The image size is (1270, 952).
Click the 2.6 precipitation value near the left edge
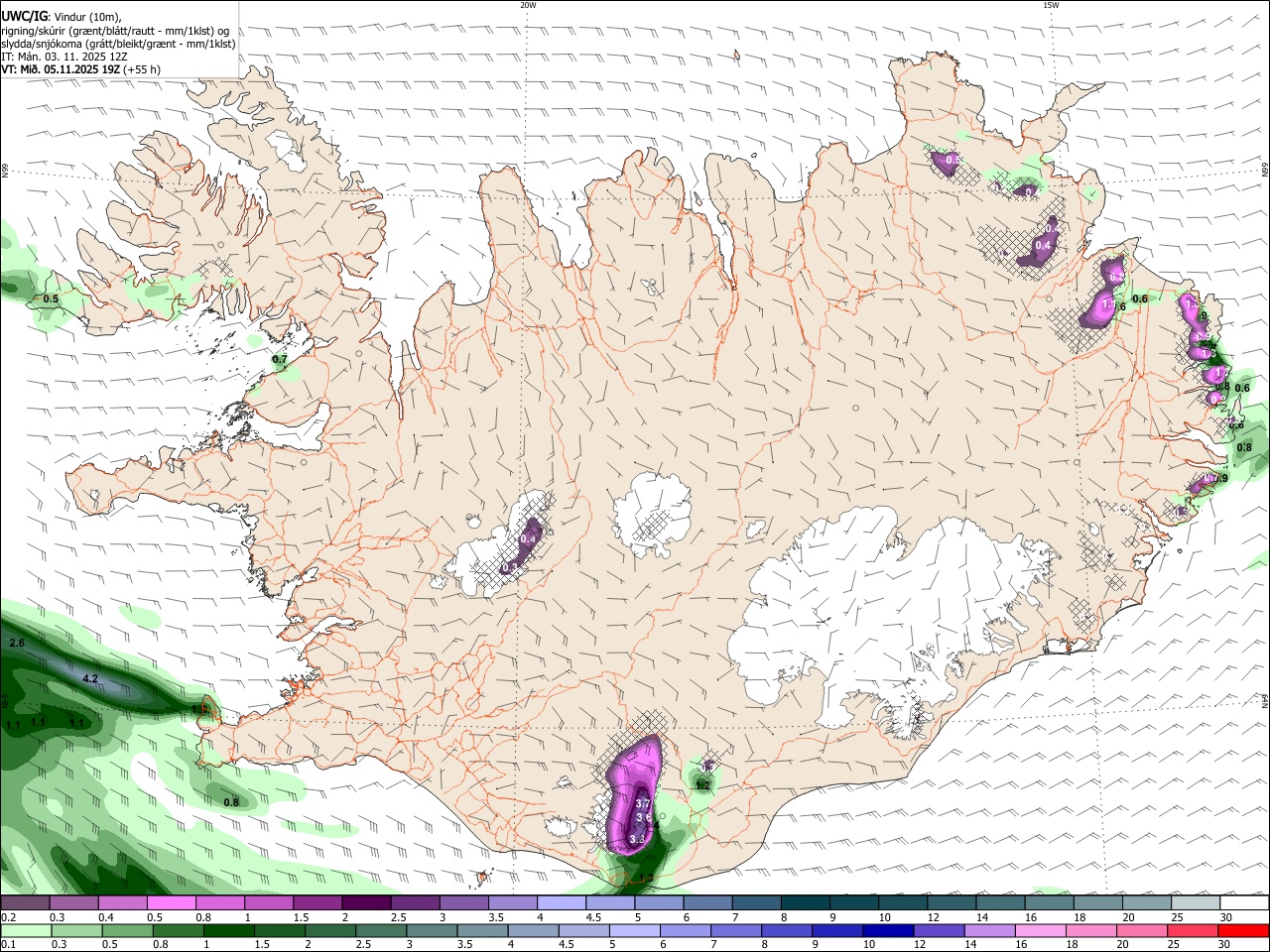(x=16, y=644)
